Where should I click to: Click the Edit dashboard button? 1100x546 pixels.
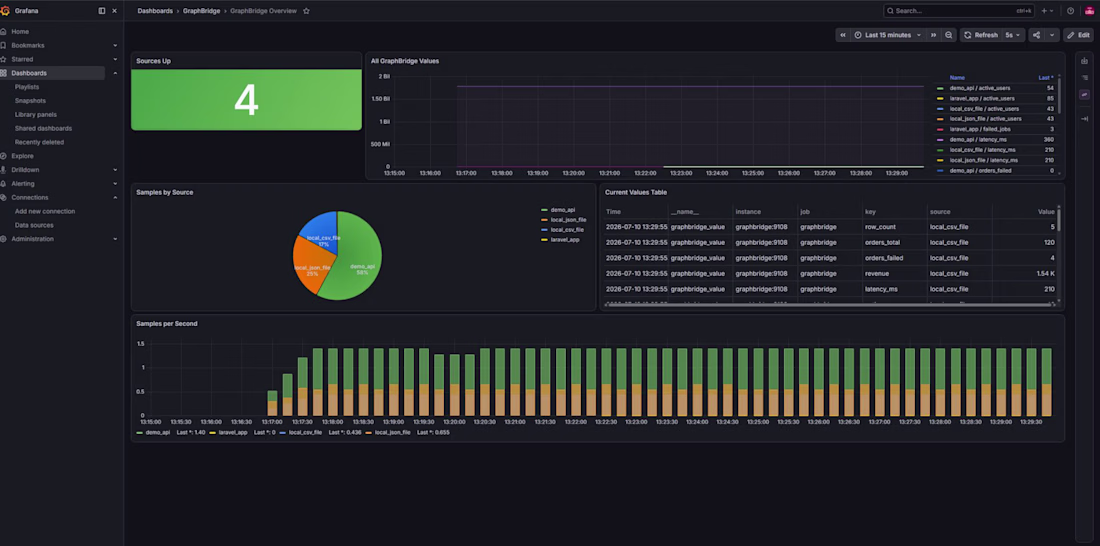point(1078,35)
